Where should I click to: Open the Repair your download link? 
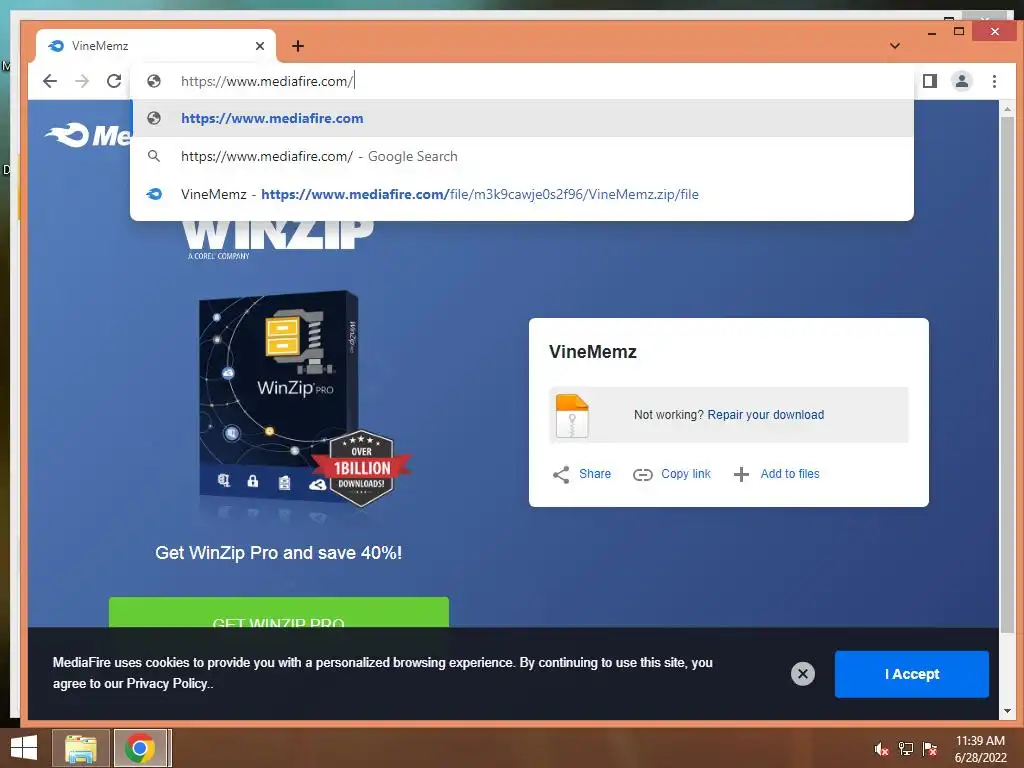tap(765, 415)
